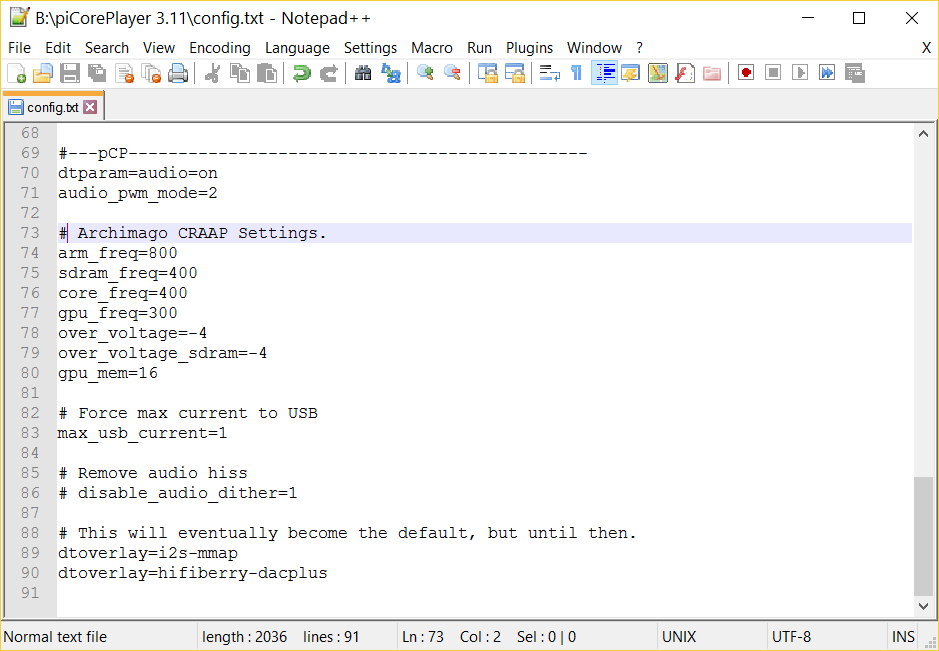Image resolution: width=939 pixels, height=651 pixels.
Task: Click Run Macro Multiple Times icon
Action: [x=827, y=73]
